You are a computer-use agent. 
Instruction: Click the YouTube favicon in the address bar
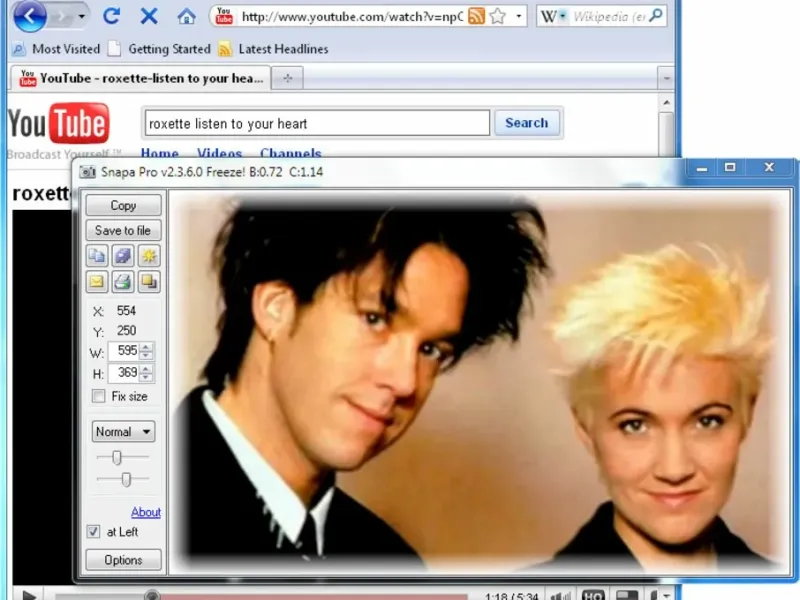(224, 16)
